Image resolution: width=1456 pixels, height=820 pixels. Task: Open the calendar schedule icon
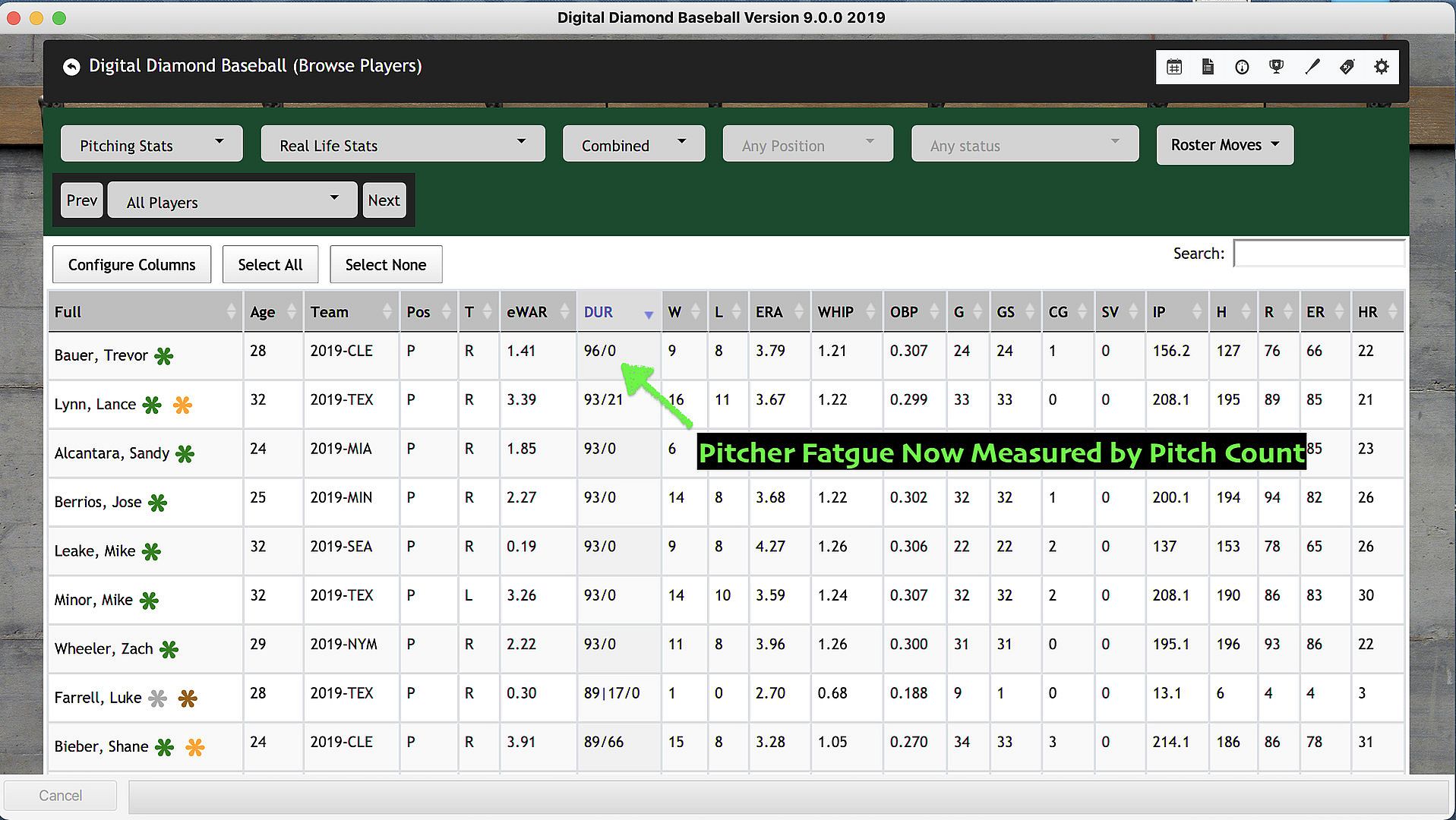1174,67
